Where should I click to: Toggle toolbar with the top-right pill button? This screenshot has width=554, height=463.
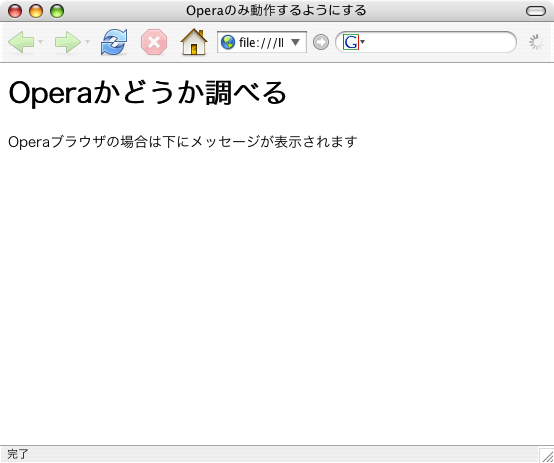click(536, 11)
